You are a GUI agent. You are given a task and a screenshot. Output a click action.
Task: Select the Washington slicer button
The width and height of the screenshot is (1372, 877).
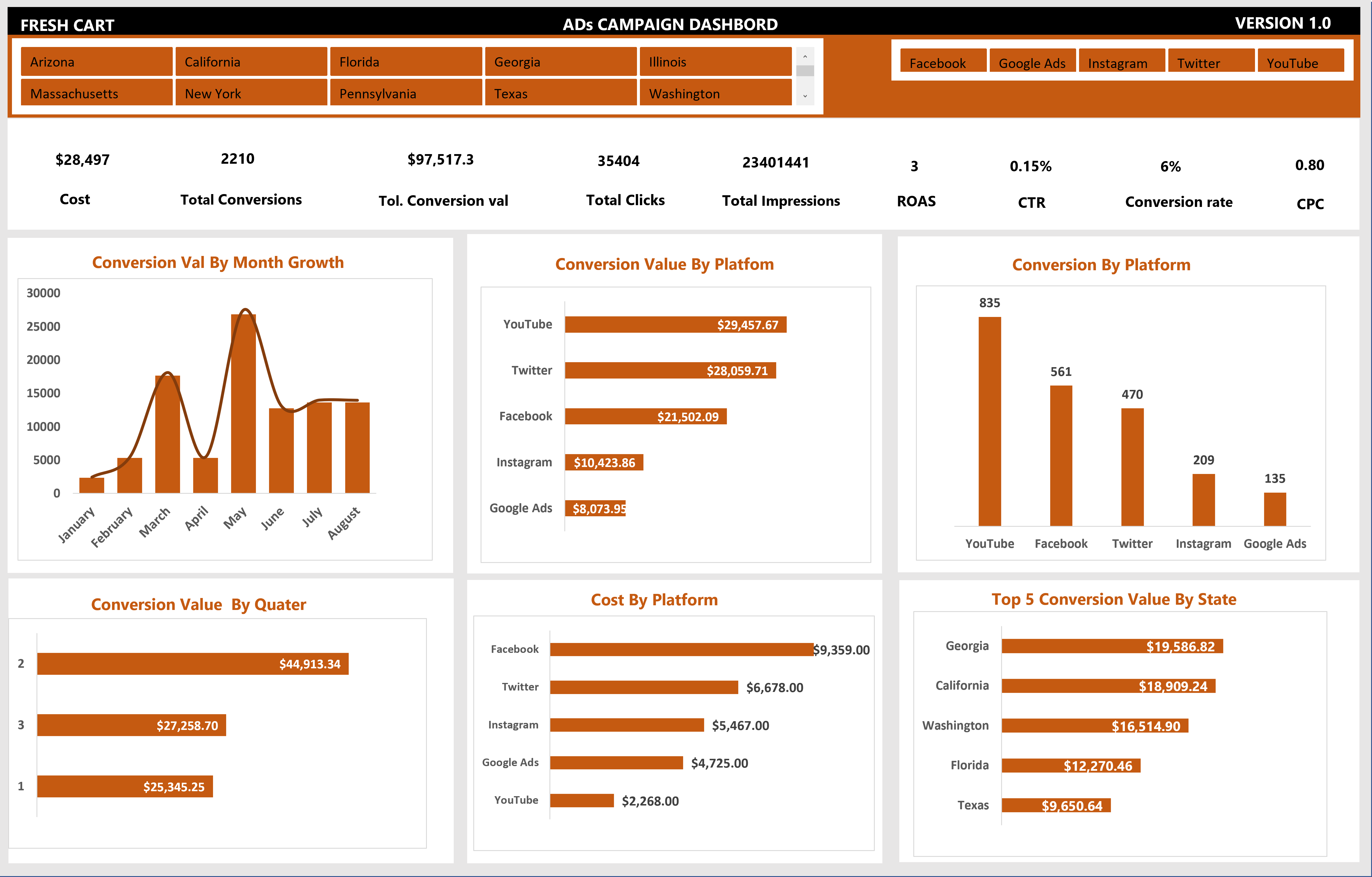pos(715,93)
